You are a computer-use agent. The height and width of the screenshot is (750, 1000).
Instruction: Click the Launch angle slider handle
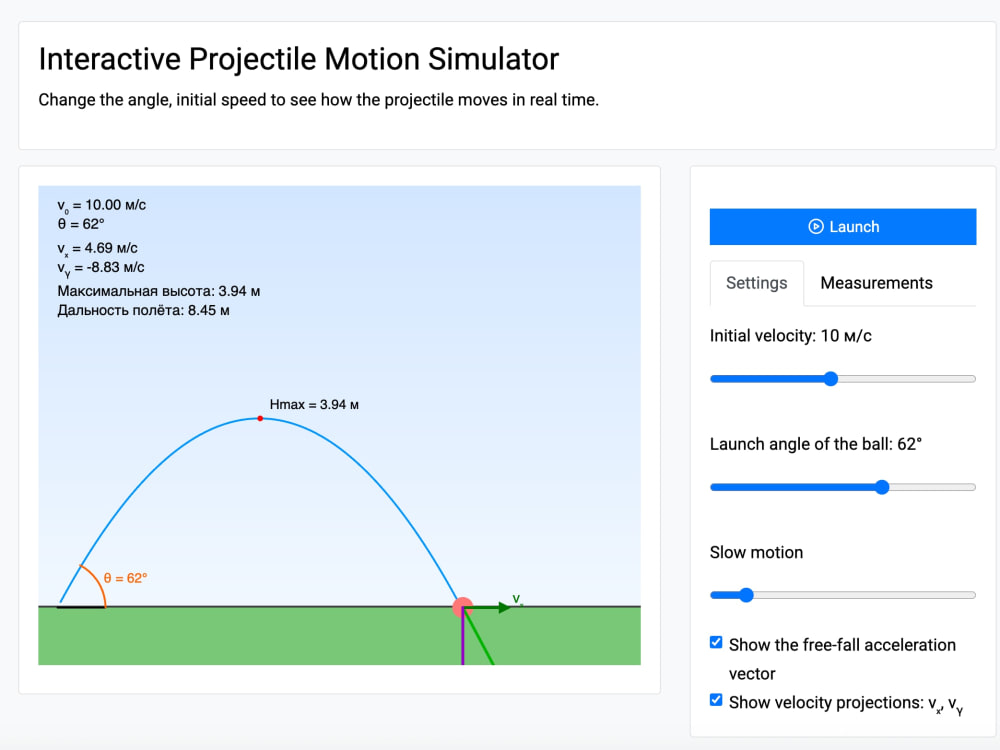tap(882, 487)
